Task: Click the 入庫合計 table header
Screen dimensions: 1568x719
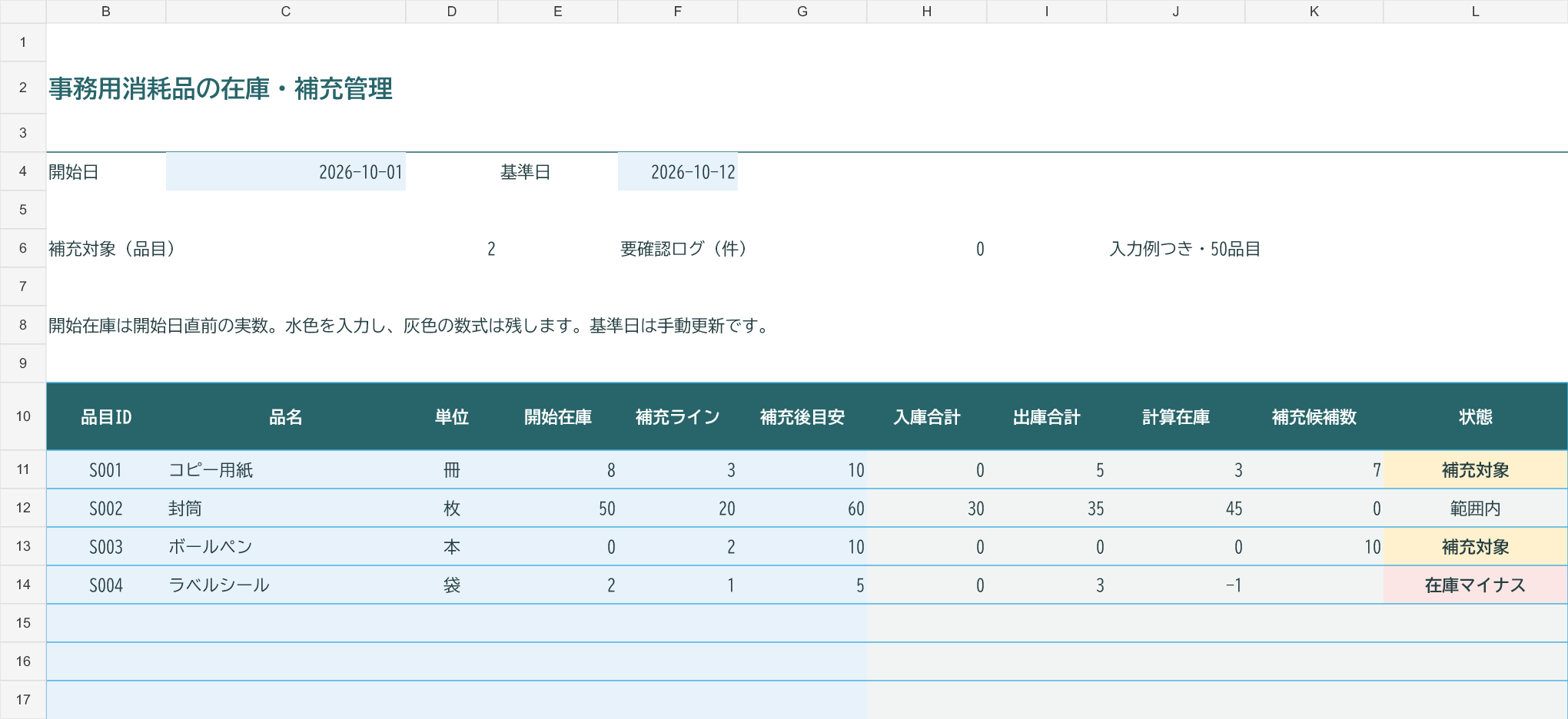Action: point(927,416)
